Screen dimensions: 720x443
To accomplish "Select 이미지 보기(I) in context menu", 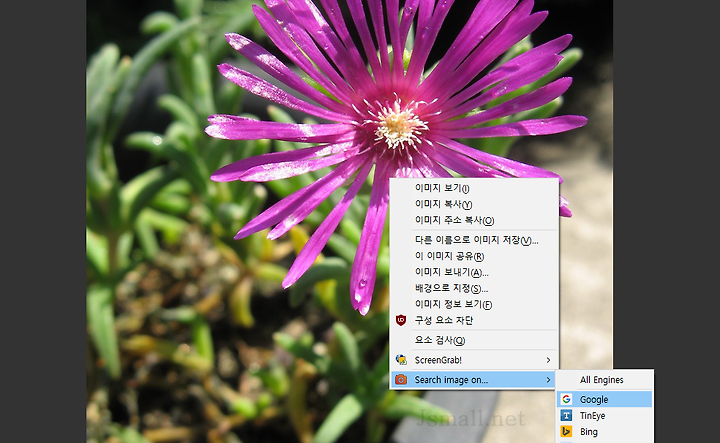I will (474, 188).
